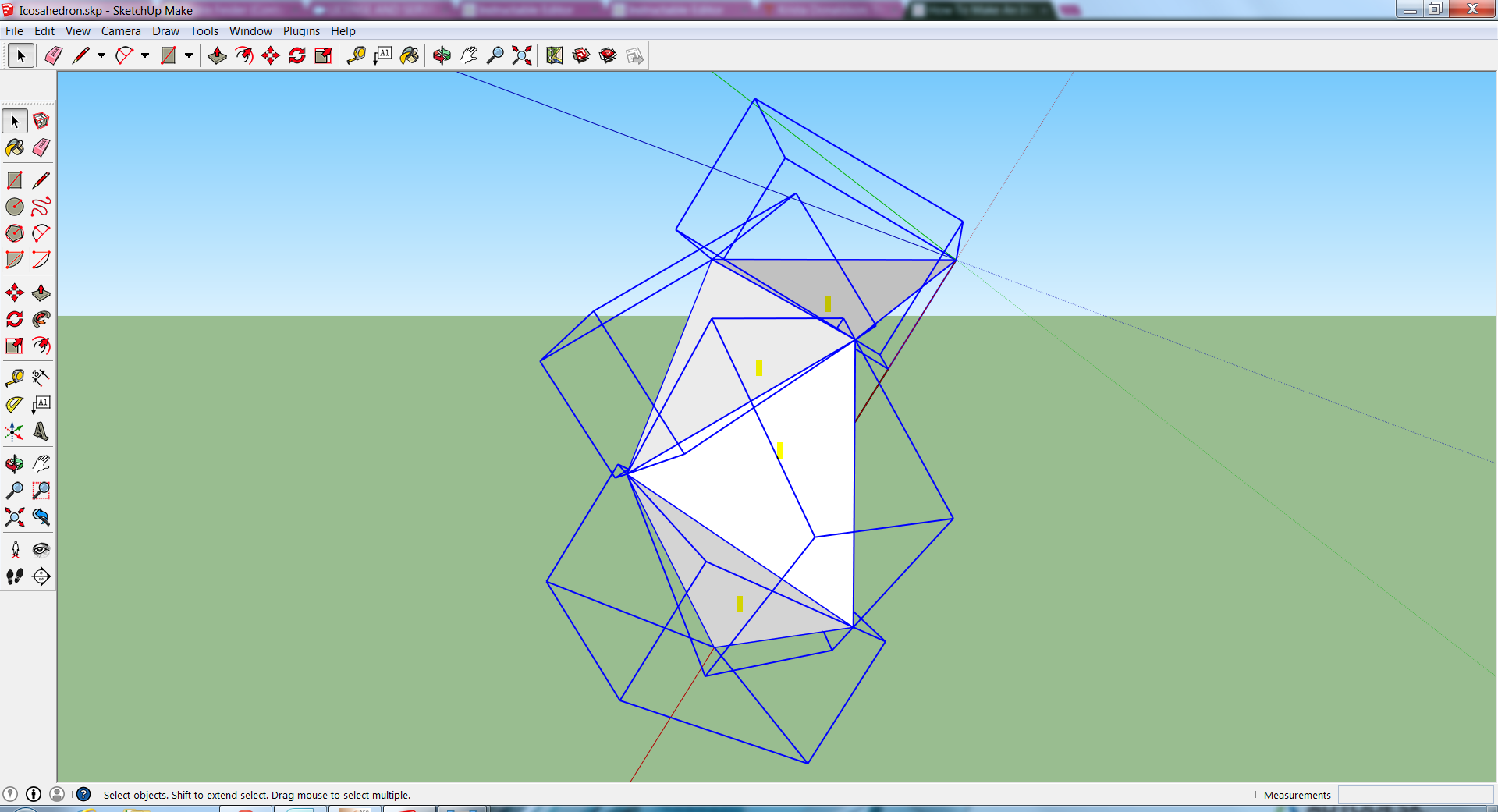Viewport: 1498px width, 812px height.
Task: Pick the Freehand drawing tool
Action: (41, 207)
